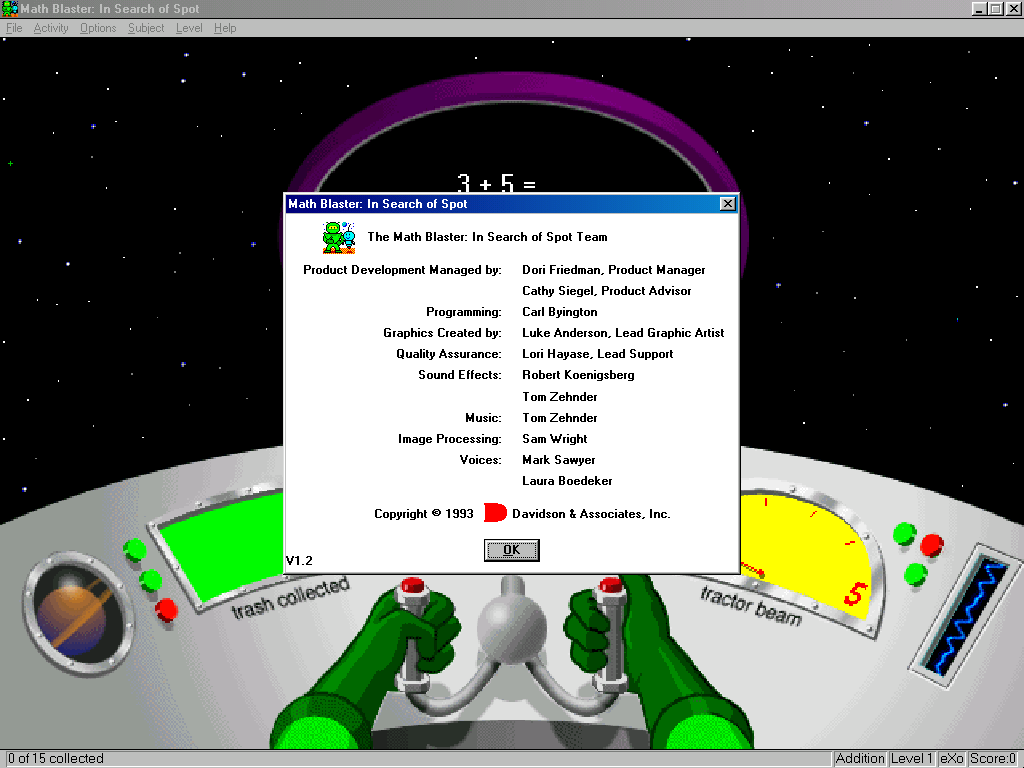Viewport: 1024px width, 768px height.
Task: Click the name Laura Boedeker
Action: (x=567, y=480)
